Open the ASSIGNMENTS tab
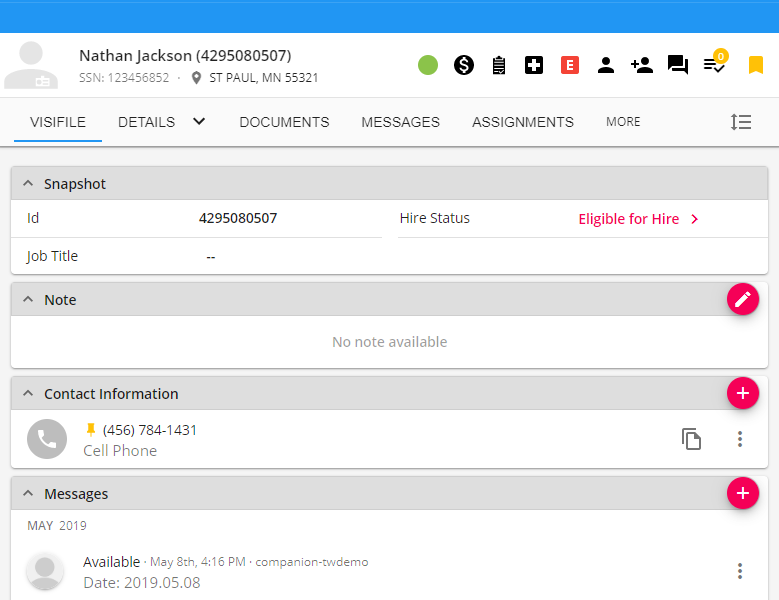 [x=523, y=122]
